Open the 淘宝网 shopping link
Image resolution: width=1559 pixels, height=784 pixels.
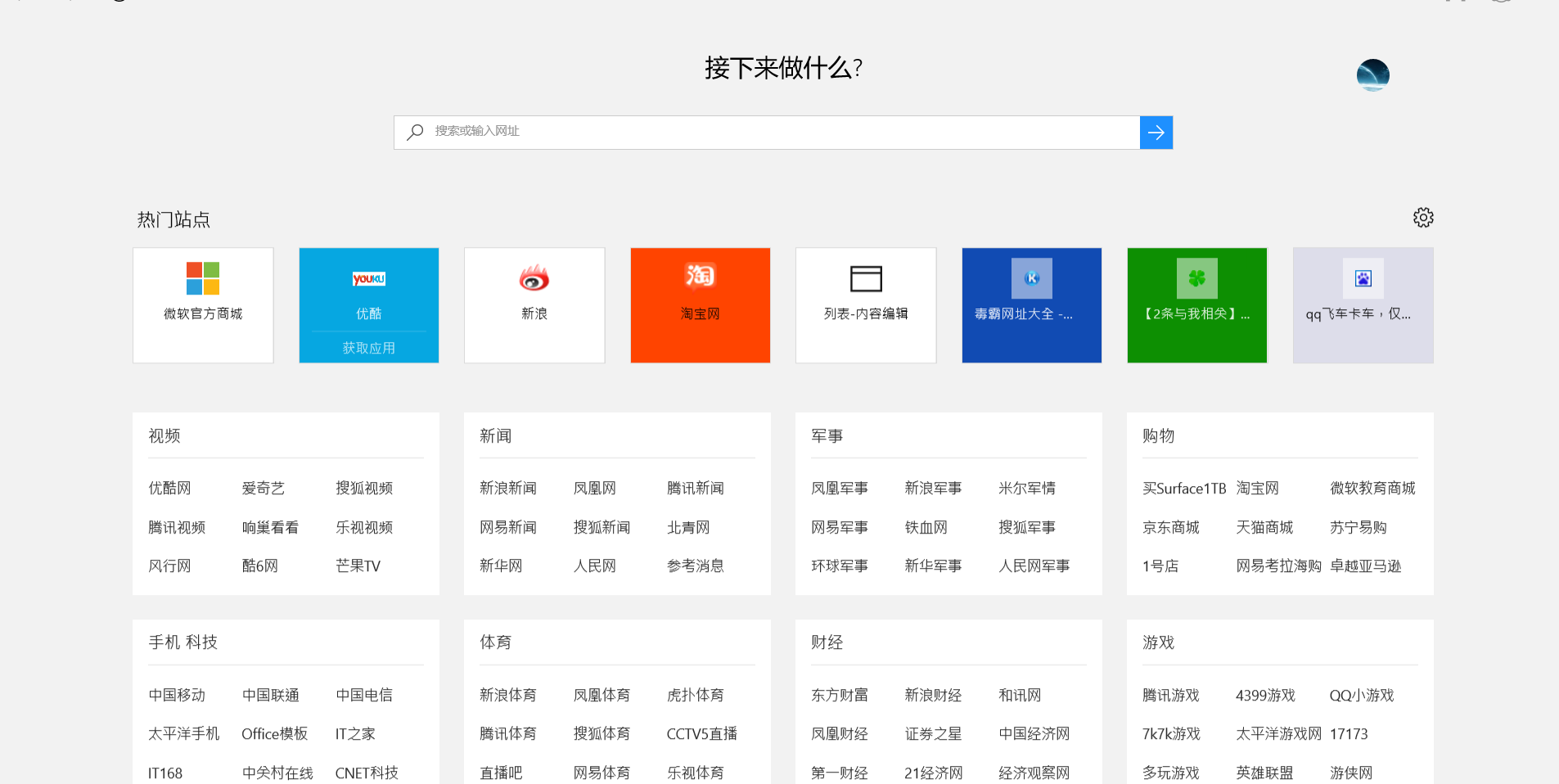1257,489
